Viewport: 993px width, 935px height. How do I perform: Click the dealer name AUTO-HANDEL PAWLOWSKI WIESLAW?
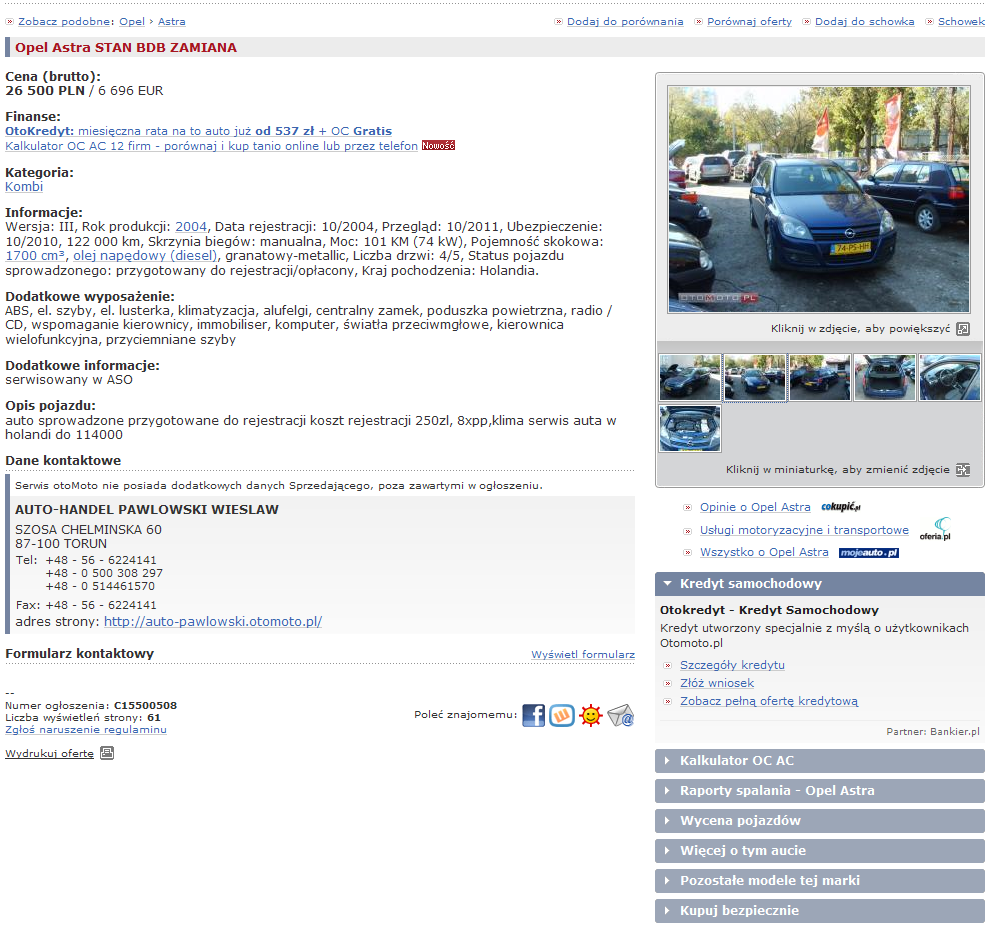[147, 510]
